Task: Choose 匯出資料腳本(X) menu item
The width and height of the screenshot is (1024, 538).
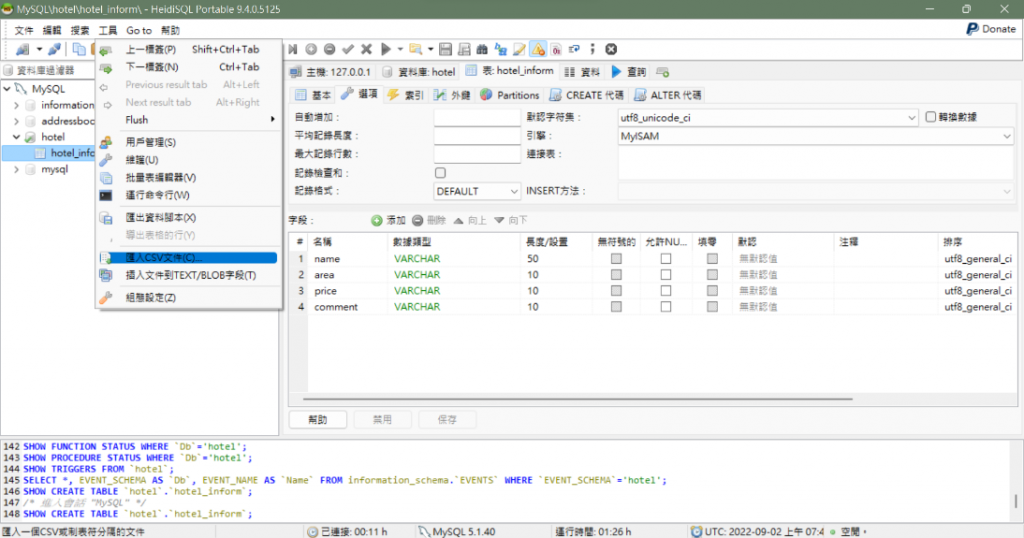Action: tap(189, 217)
